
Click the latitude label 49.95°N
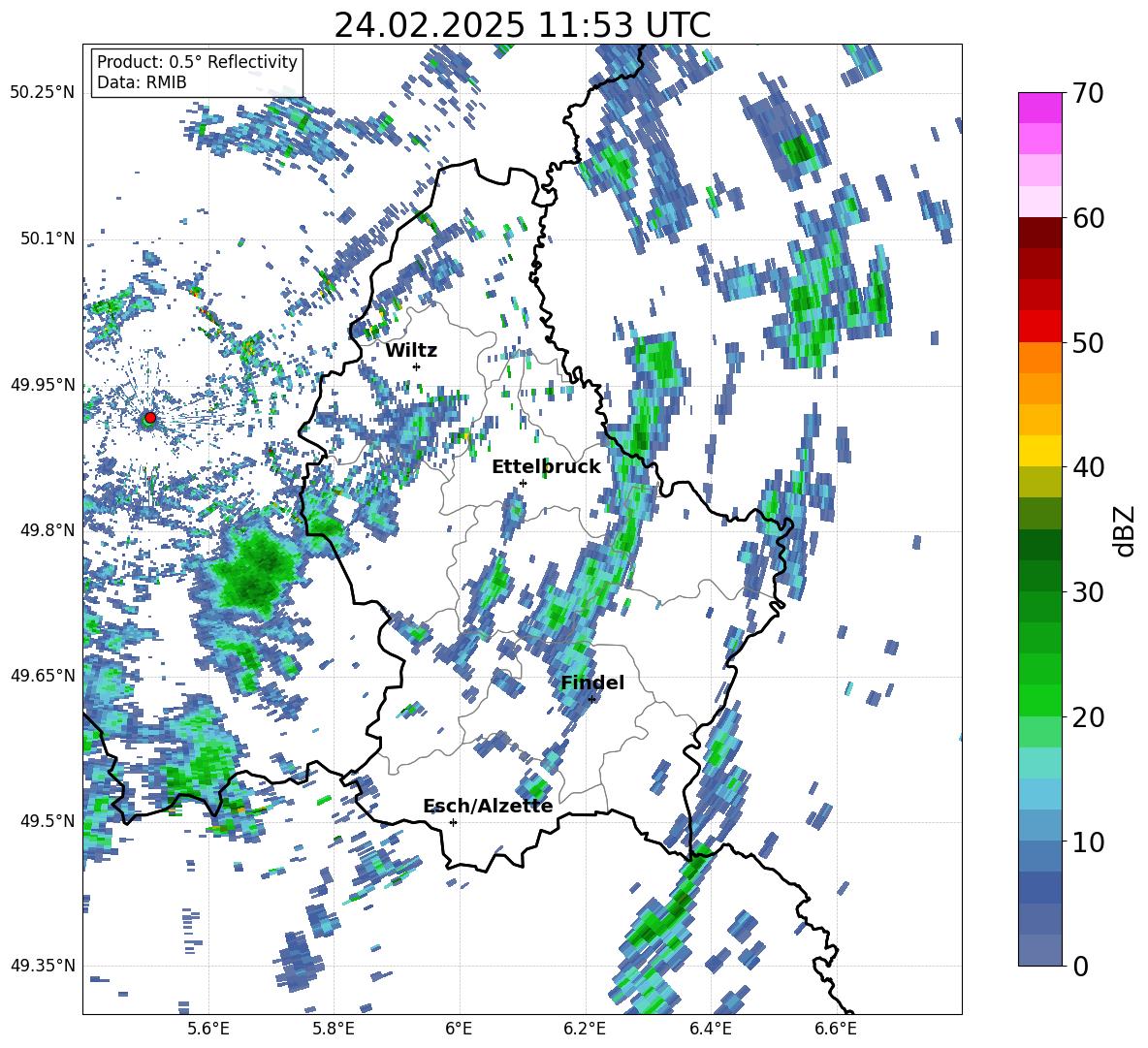pyautogui.click(x=43, y=384)
